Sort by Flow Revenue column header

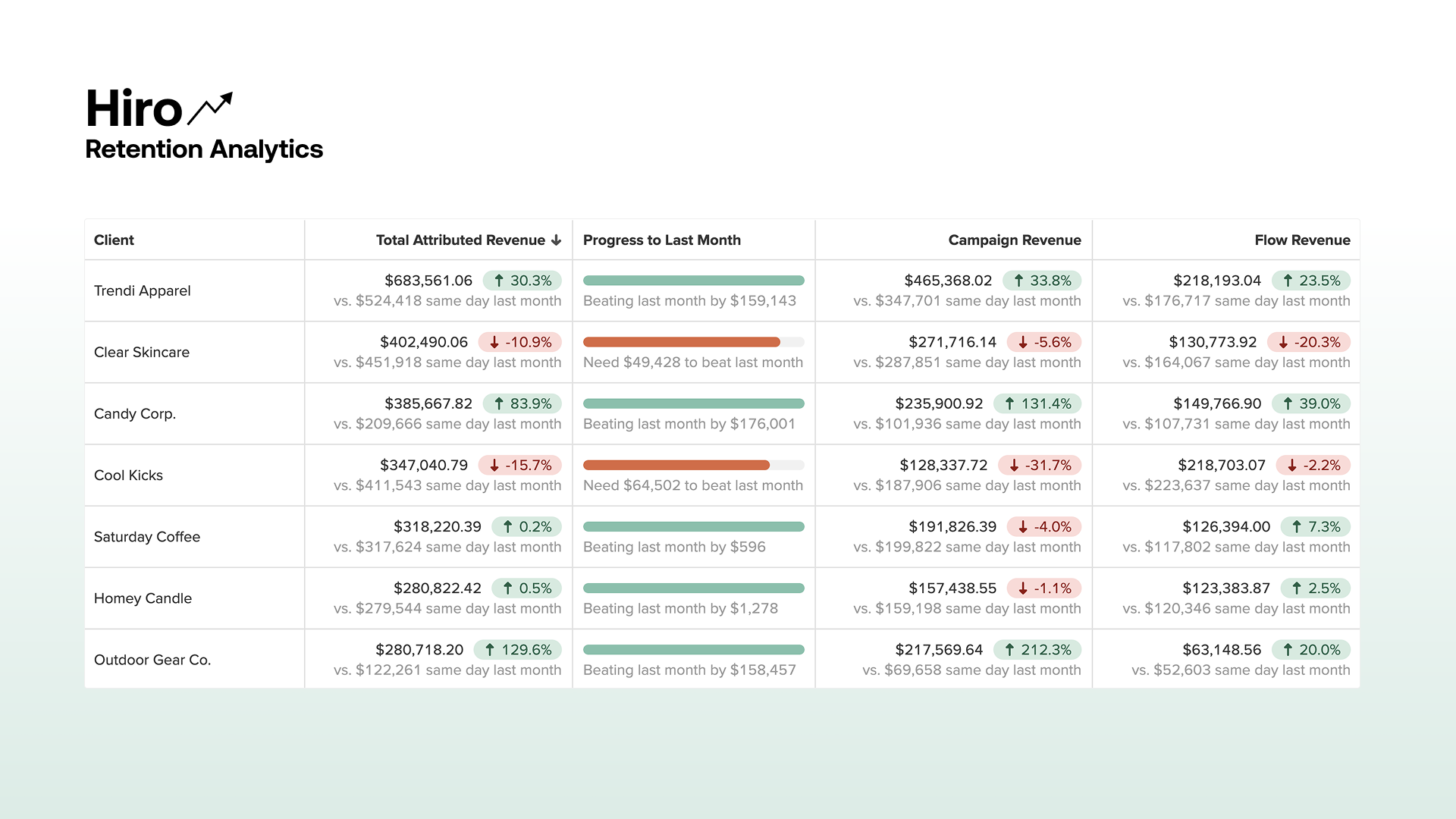coord(1301,240)
